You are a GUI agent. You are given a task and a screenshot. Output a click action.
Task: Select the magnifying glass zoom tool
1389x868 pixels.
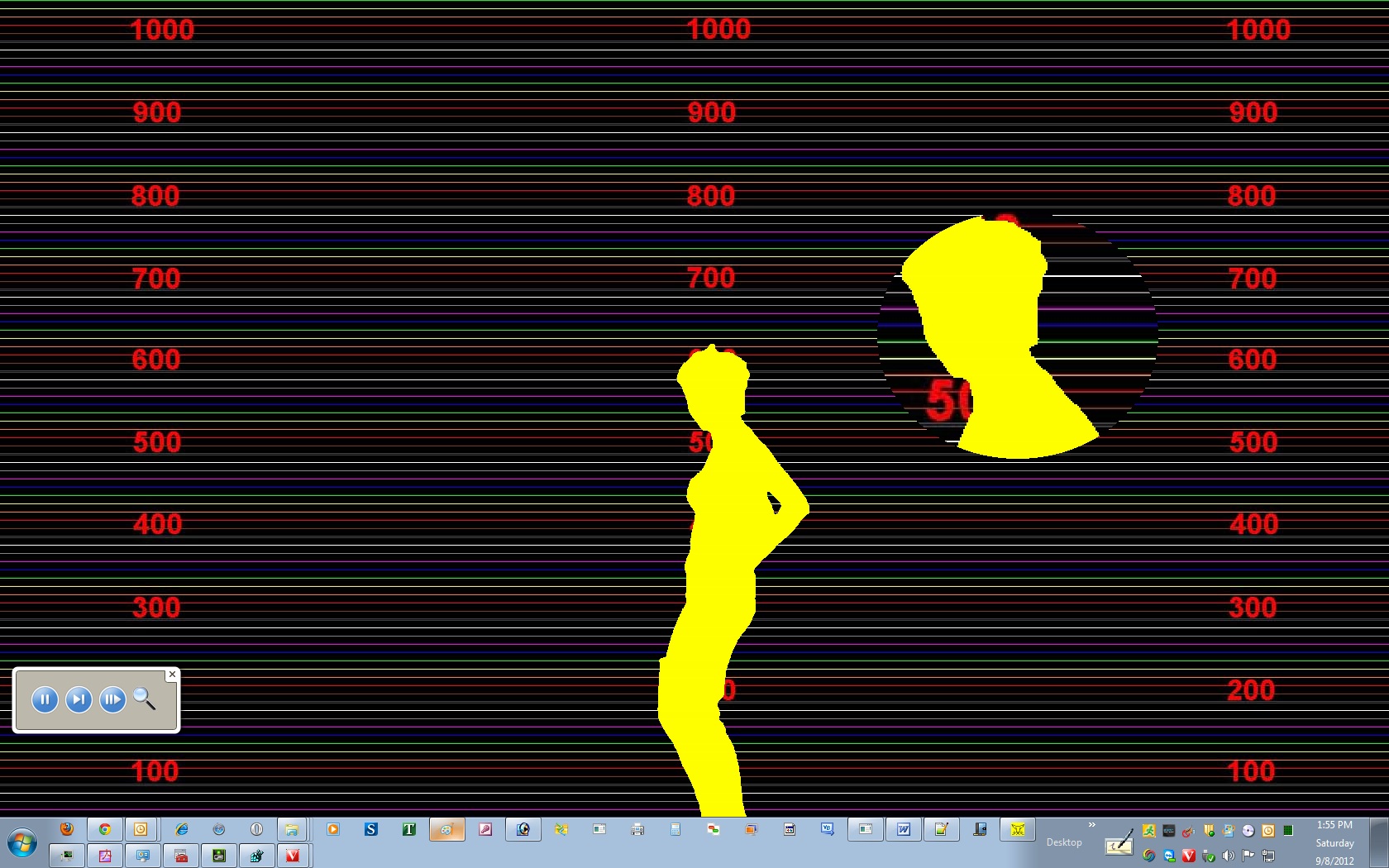[145, 699]
